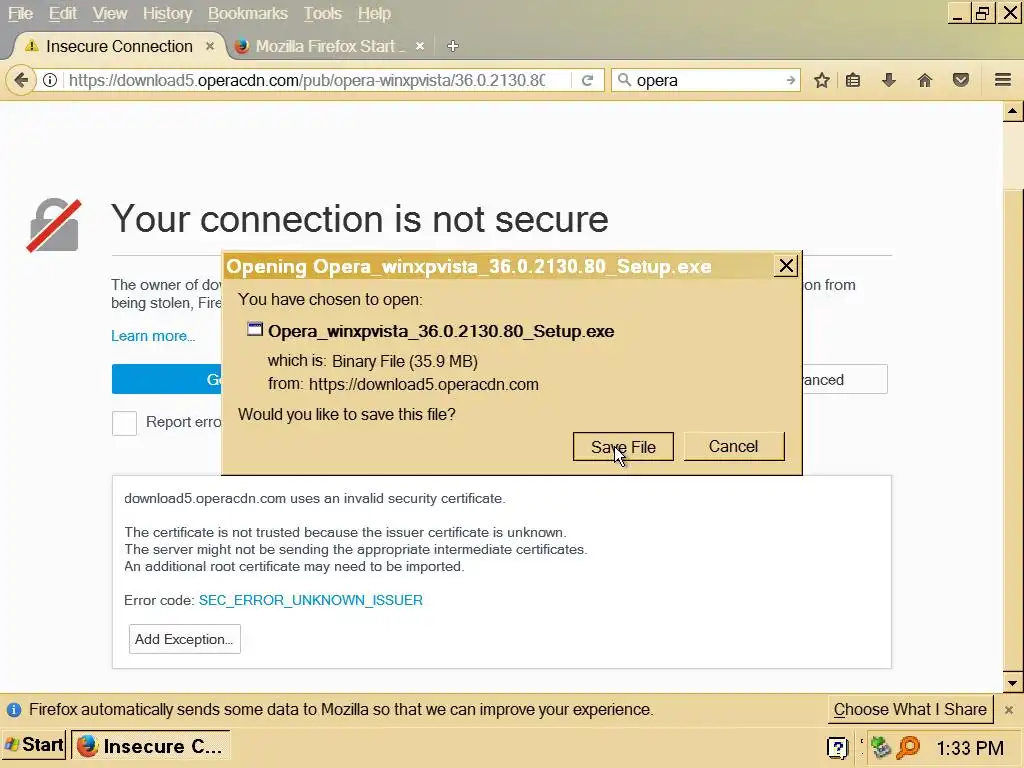This screenshot has height=768, width=1024.
Task: Click the Insecure C... taskbar button
Action: coord(150,746)
